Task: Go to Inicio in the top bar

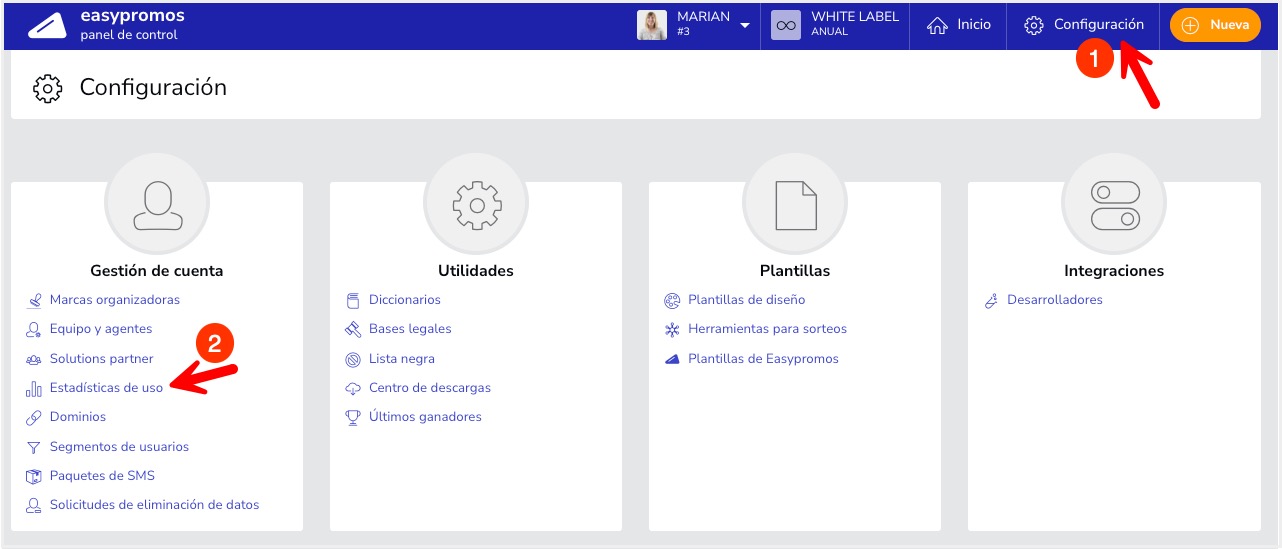Action: click(974, 25)
